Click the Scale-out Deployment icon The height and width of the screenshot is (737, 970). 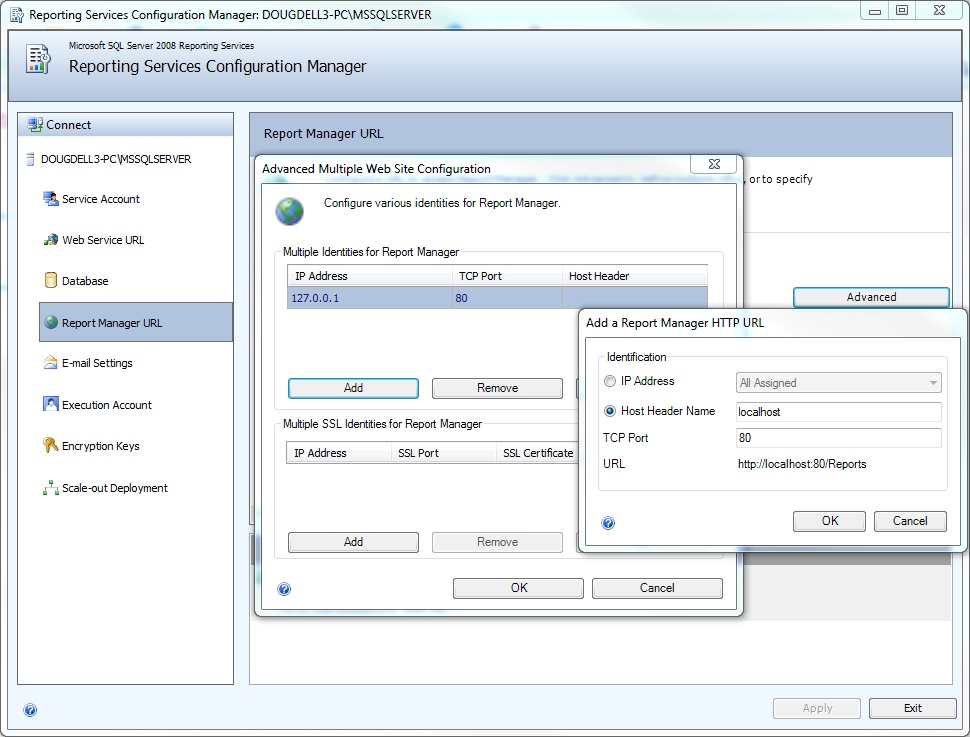click(x=51, y=488)
